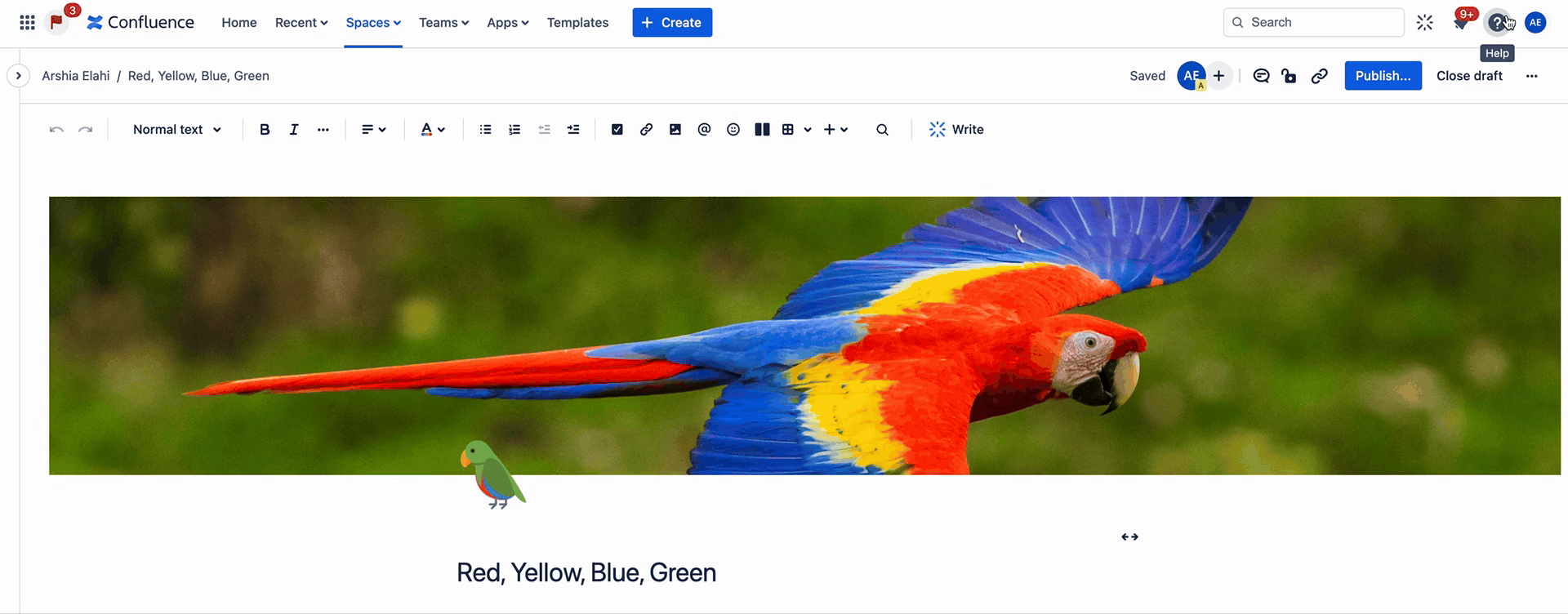Click the Saved status text
The image size is (1568, 614).
pyautogui.click(x=1147, y=75)
